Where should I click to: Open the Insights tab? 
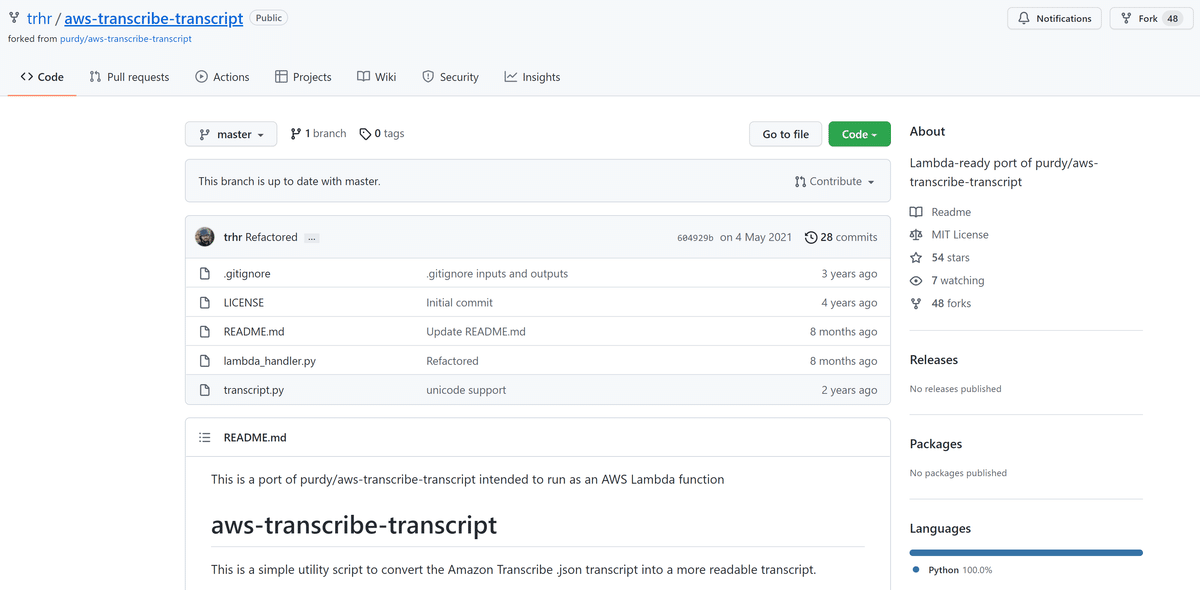(532, 77)
